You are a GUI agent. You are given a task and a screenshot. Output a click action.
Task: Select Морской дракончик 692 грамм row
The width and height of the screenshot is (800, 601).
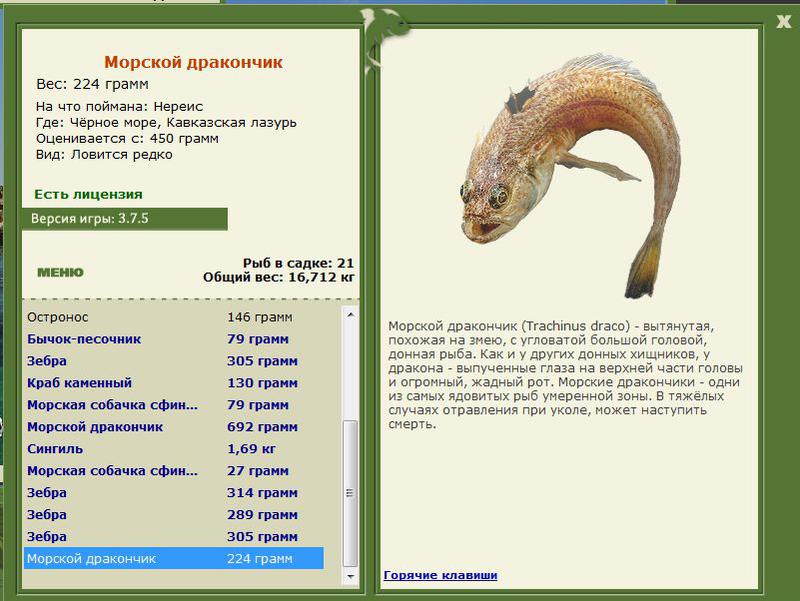click(x=173, y=427)
